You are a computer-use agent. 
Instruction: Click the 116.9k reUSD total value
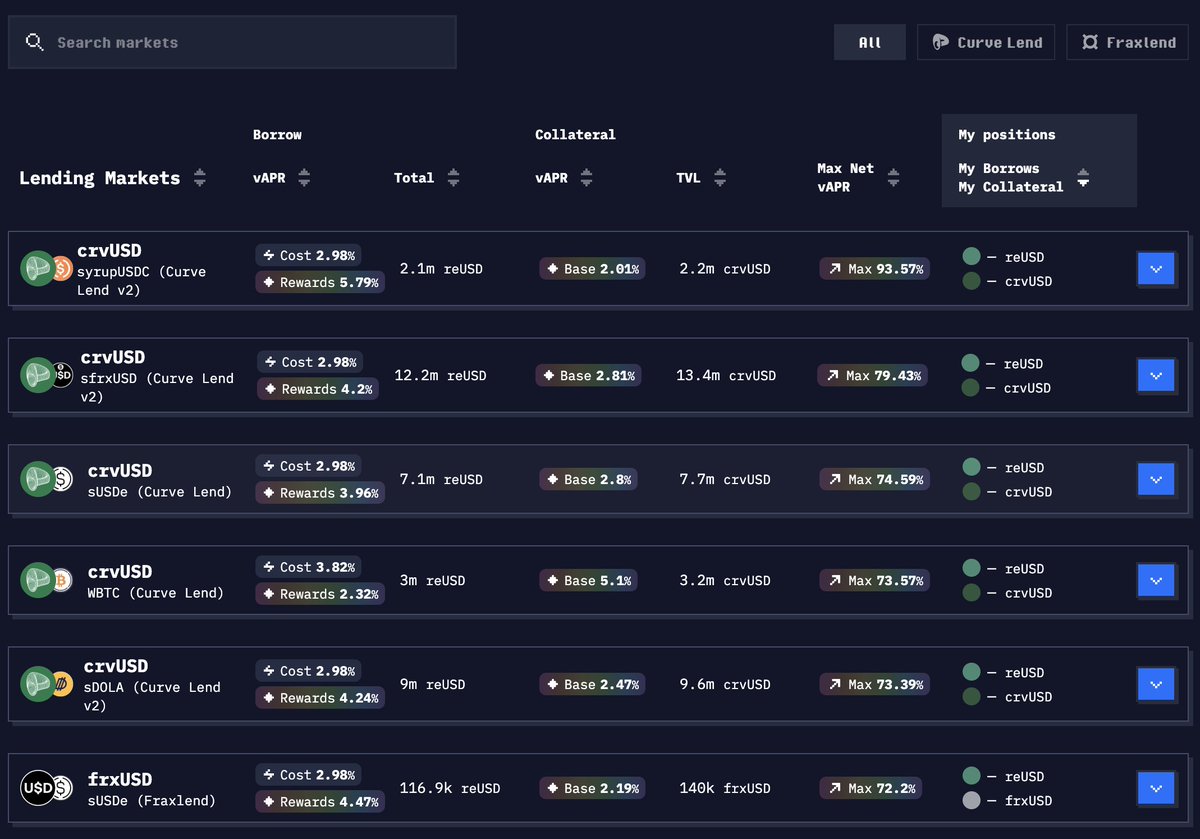tap(449, 789)
